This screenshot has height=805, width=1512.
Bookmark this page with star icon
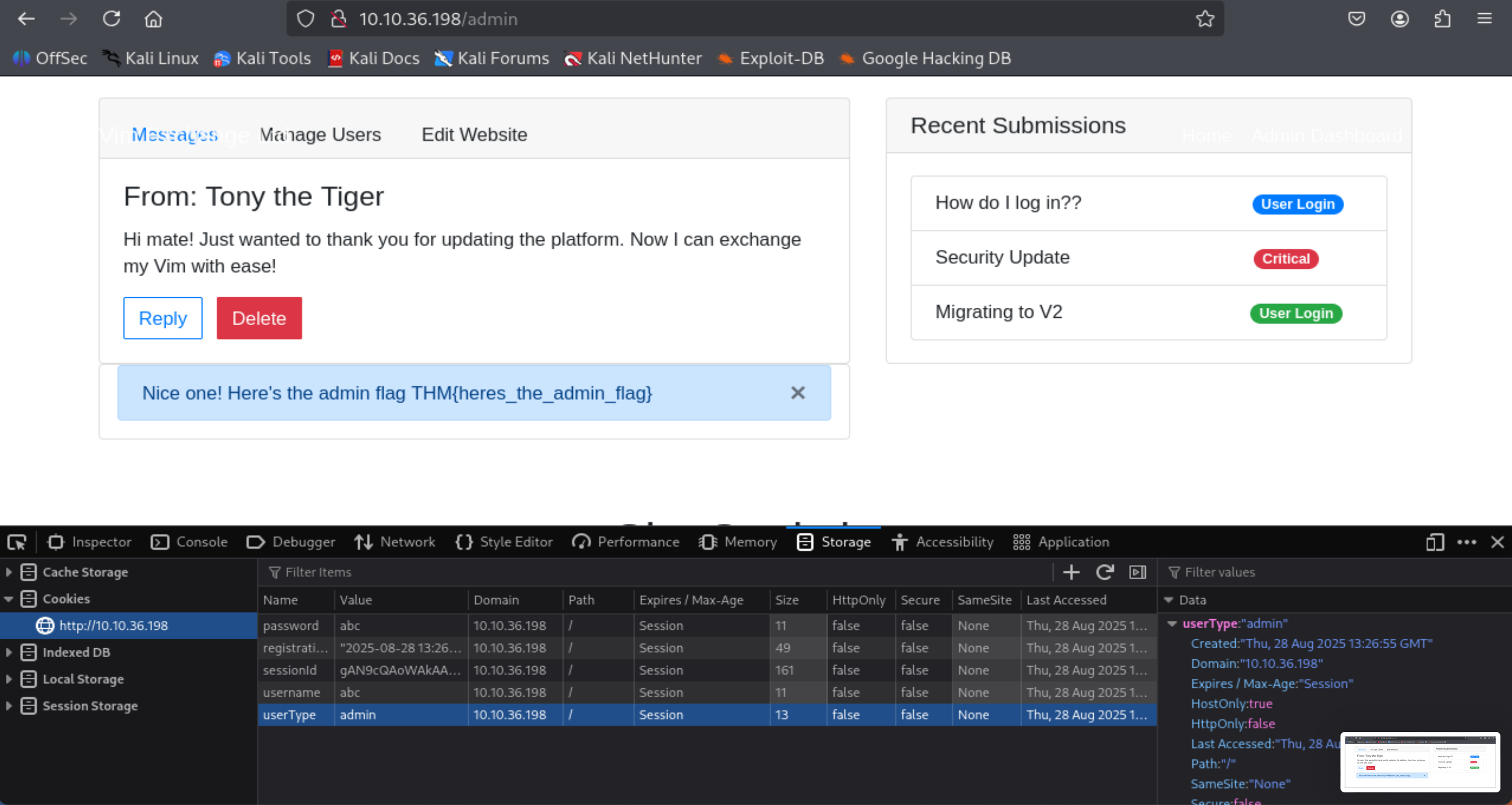(1205, 19)
